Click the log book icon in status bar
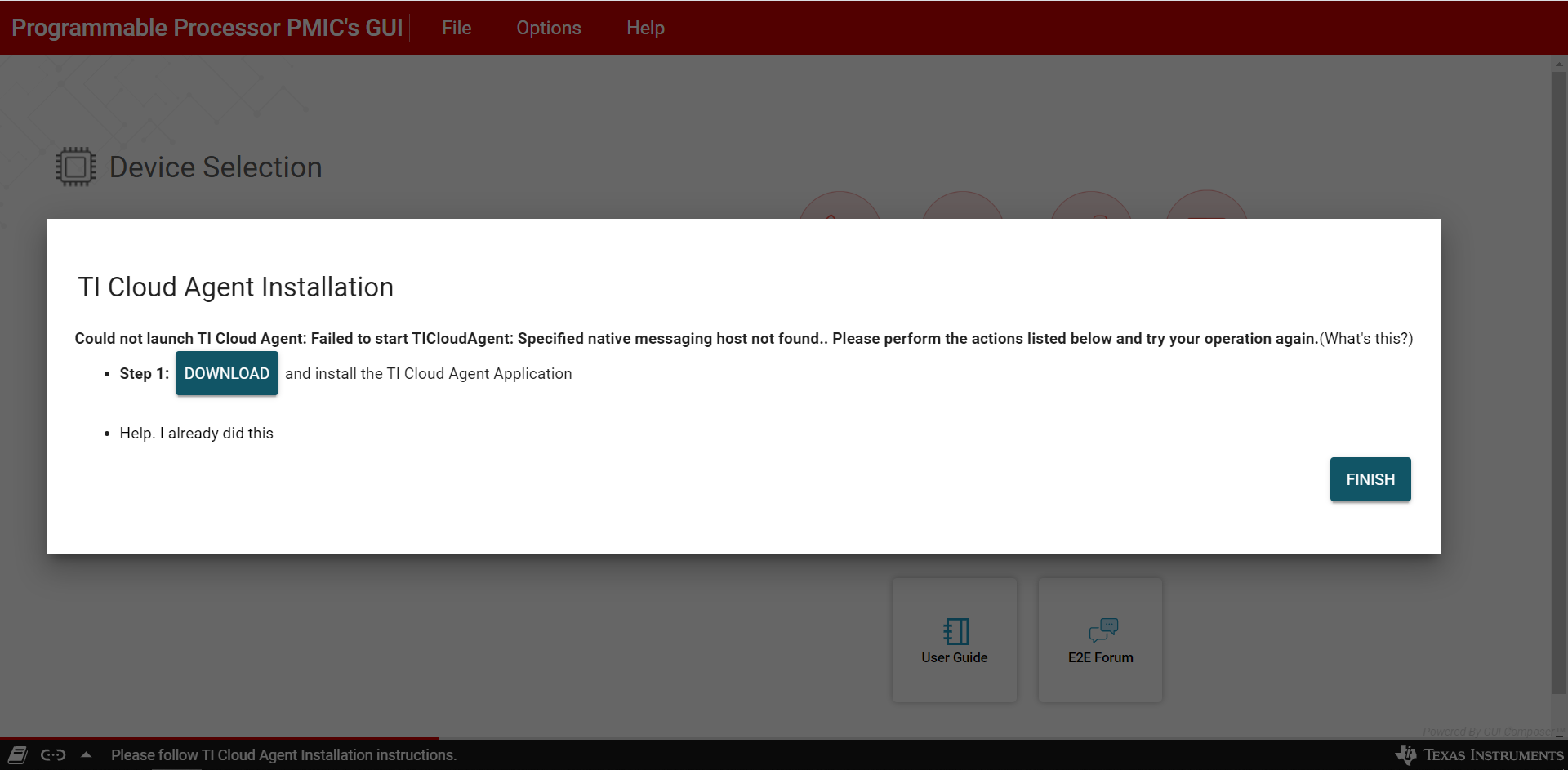The image size is (1568, 770). 18,754
